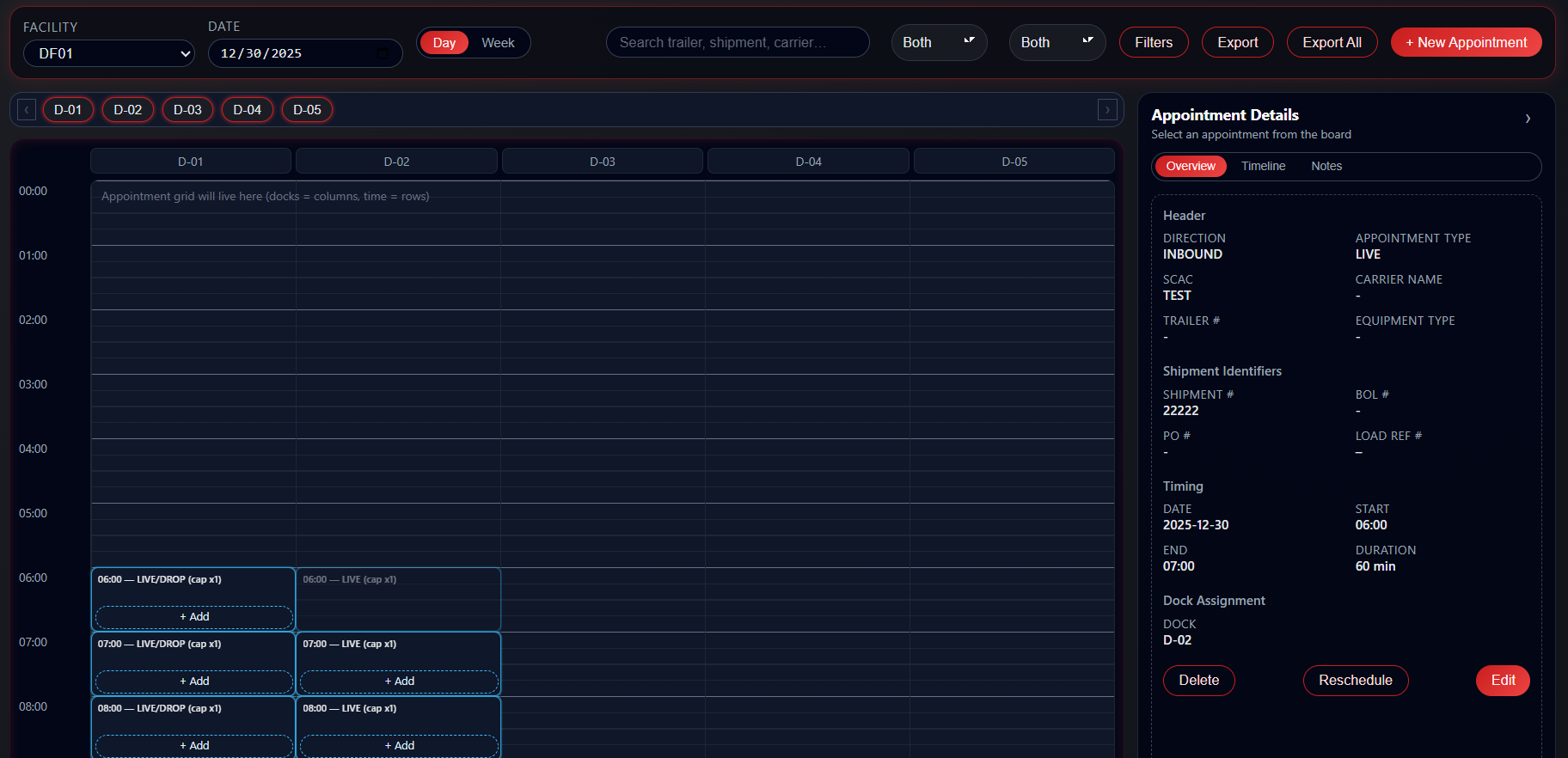Add appointment in D-01 08:00 slot
Image resolution: width=1568 pixels, height=758 pixels.
[194, 746]
